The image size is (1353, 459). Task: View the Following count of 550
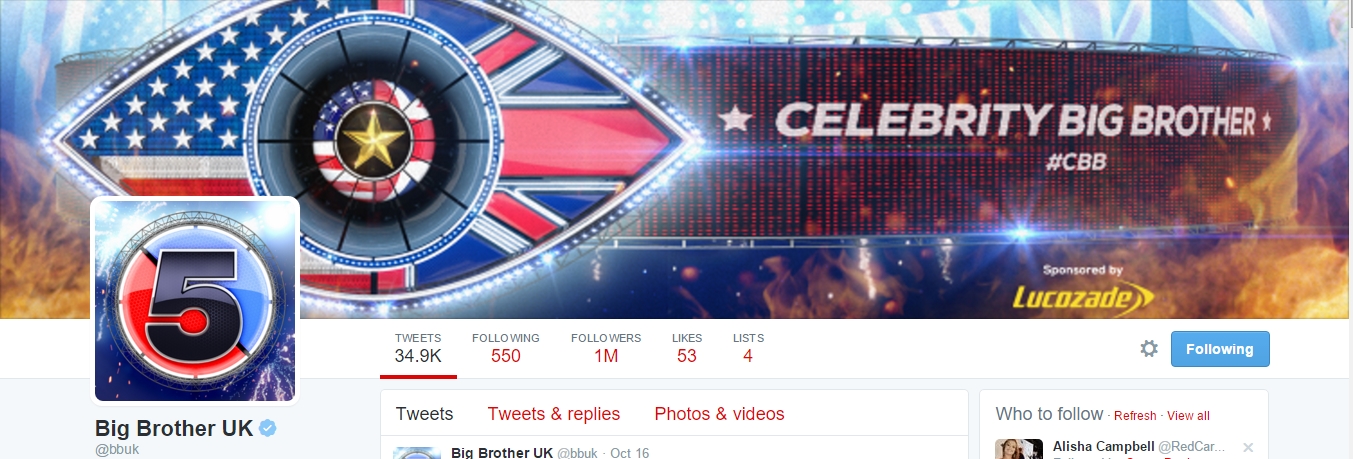click(506, 347)
